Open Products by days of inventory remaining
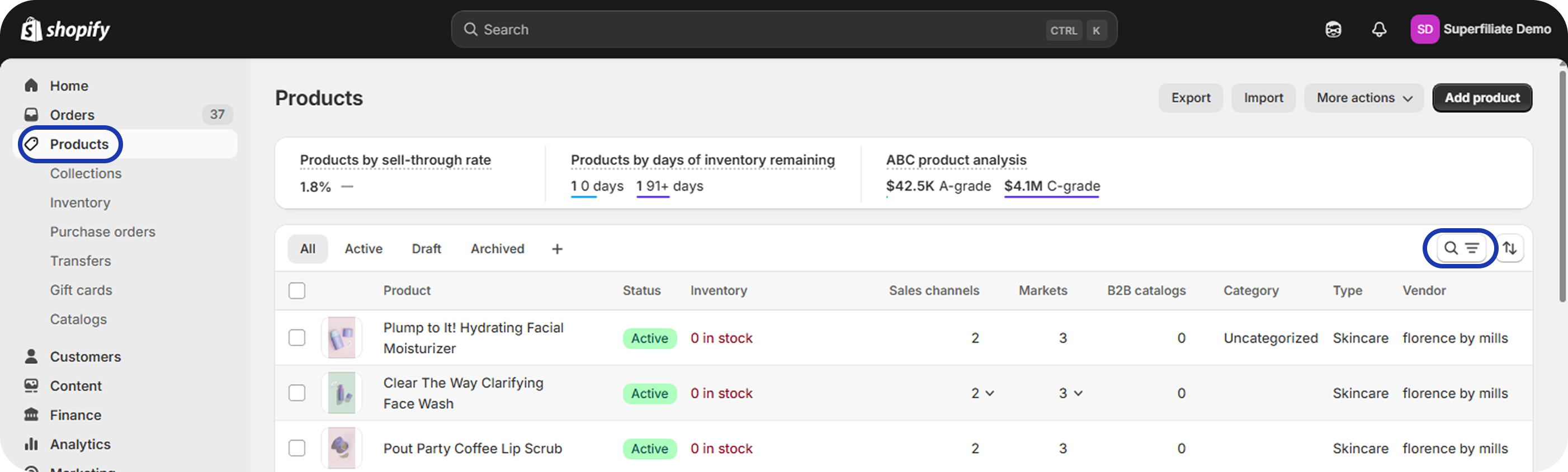Screen dimensions: 1568x472 click(x=703, y=159)
